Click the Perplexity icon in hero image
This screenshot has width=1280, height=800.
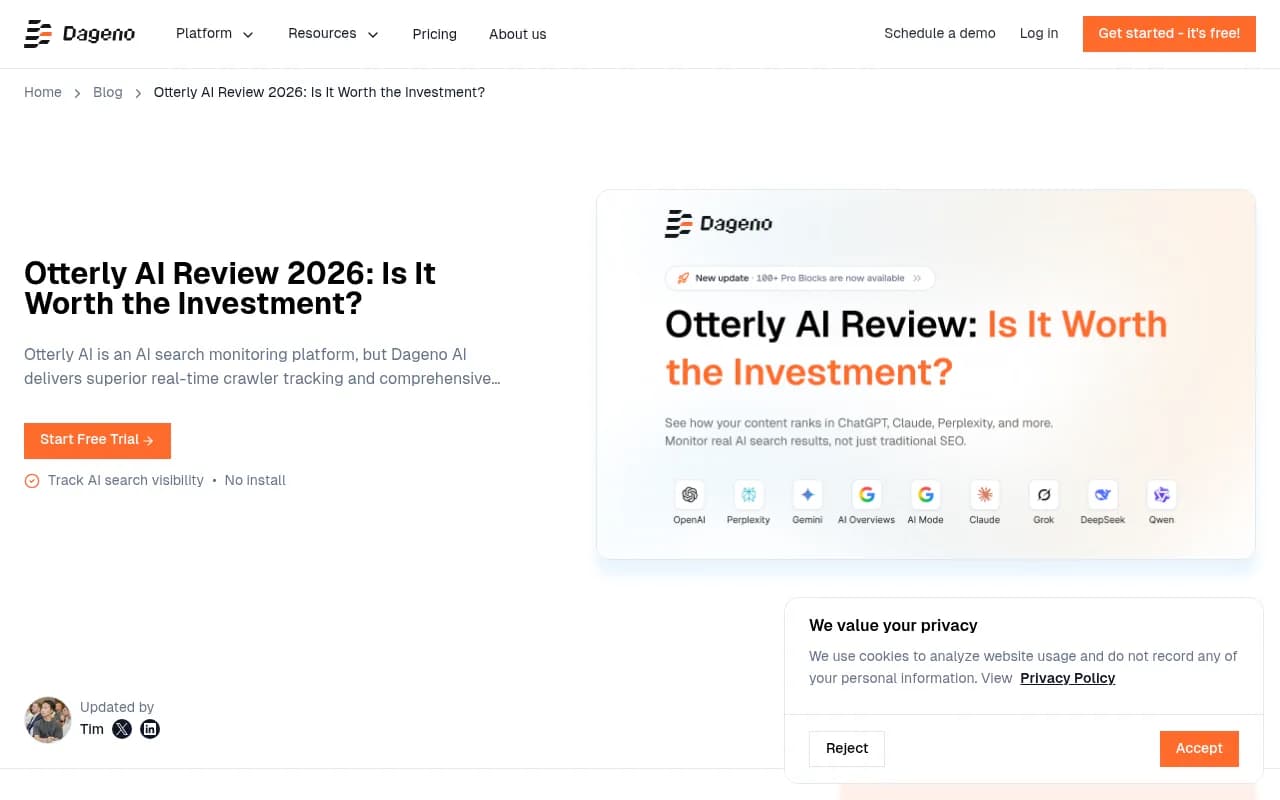point(748,495)
